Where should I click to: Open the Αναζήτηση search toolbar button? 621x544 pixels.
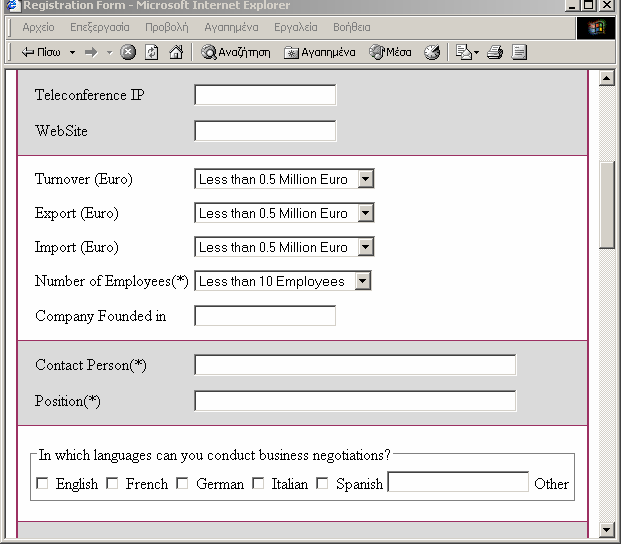coord(236,52)
